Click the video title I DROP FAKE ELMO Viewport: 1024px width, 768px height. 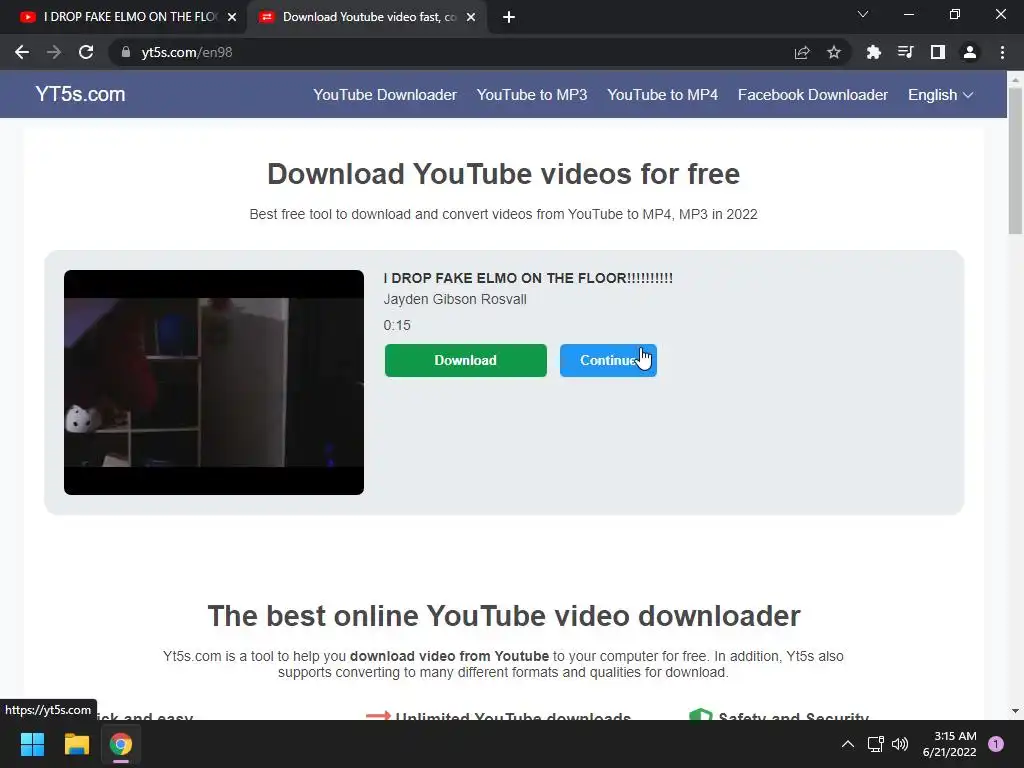pos(528,278)
